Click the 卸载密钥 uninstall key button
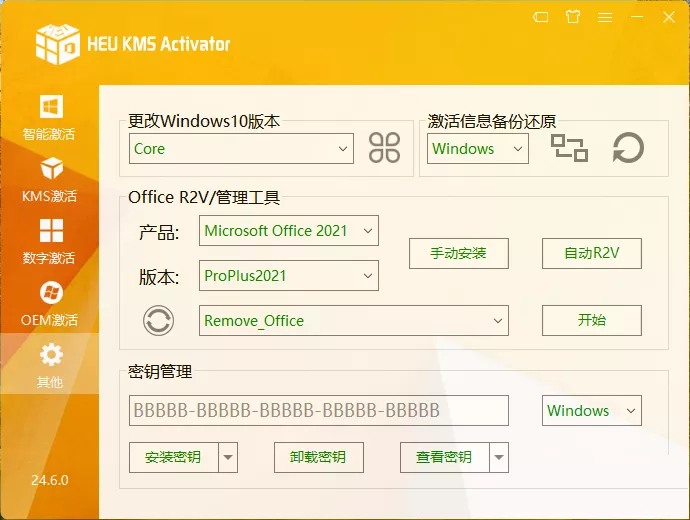Viewport: 690px width, 520px height. tap(319, 458)
